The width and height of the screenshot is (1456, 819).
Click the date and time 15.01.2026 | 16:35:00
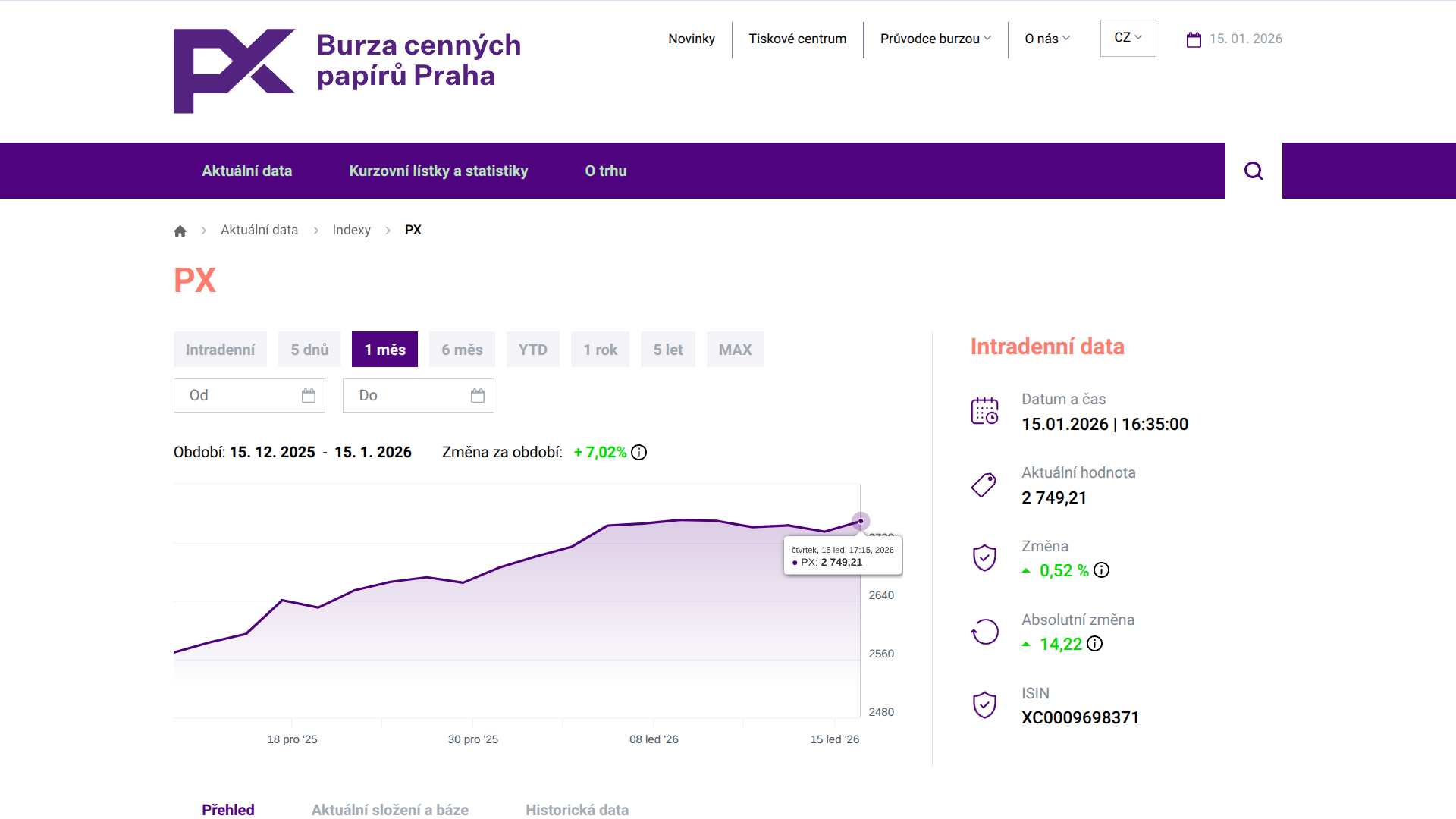click(x=1105, y=424)
